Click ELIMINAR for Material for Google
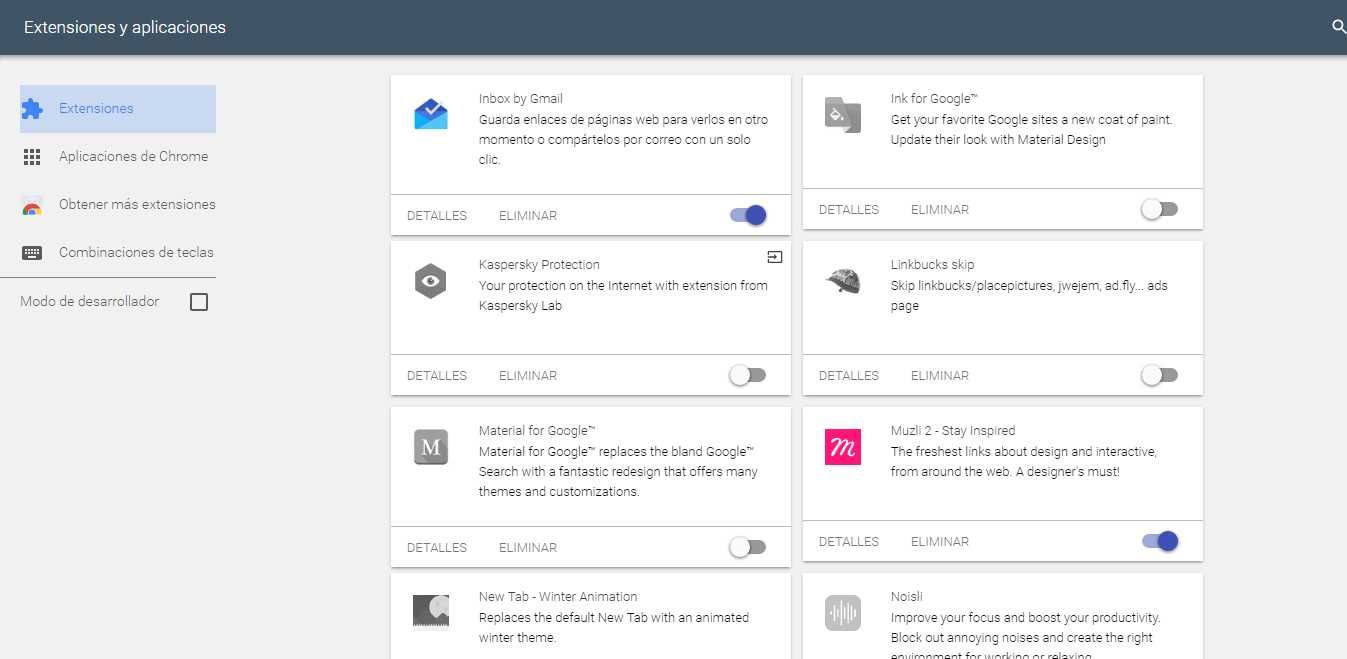This screenshot has height=659, width=1347. (x=528, y=547)
